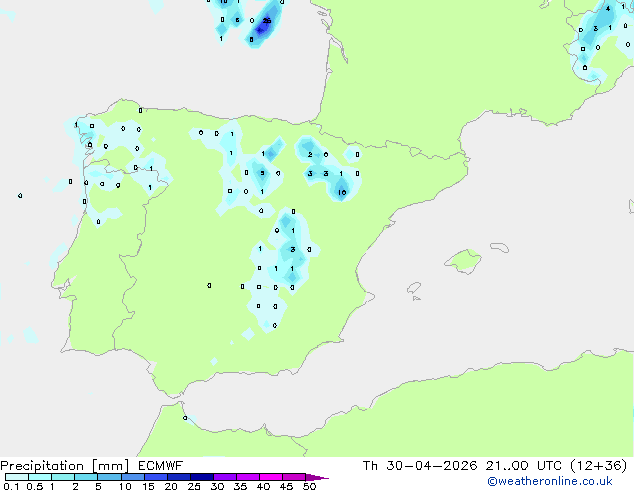Click the 25–30 mm dark navy swatch
634x490 pixels.
click(x=201, y=477)
